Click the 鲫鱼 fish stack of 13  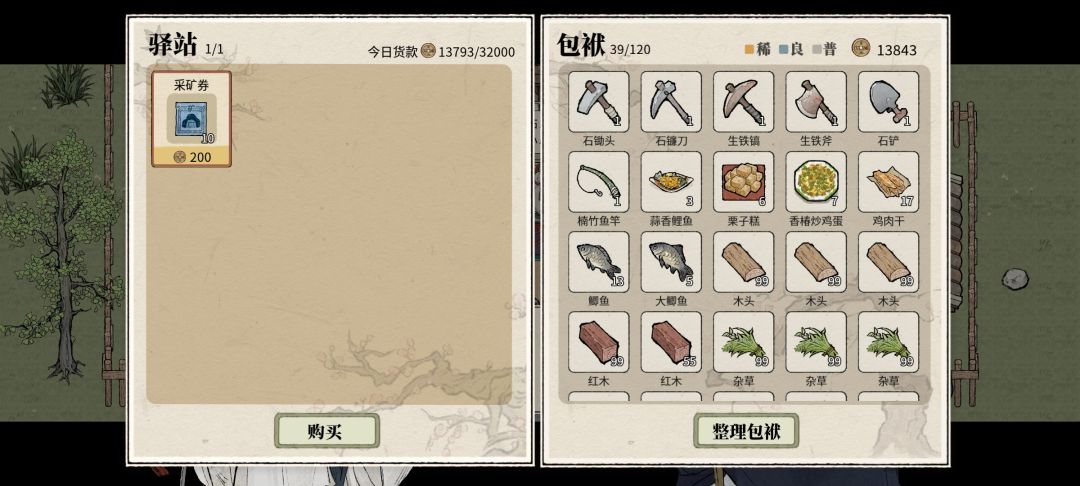click(x=599, y=262)
